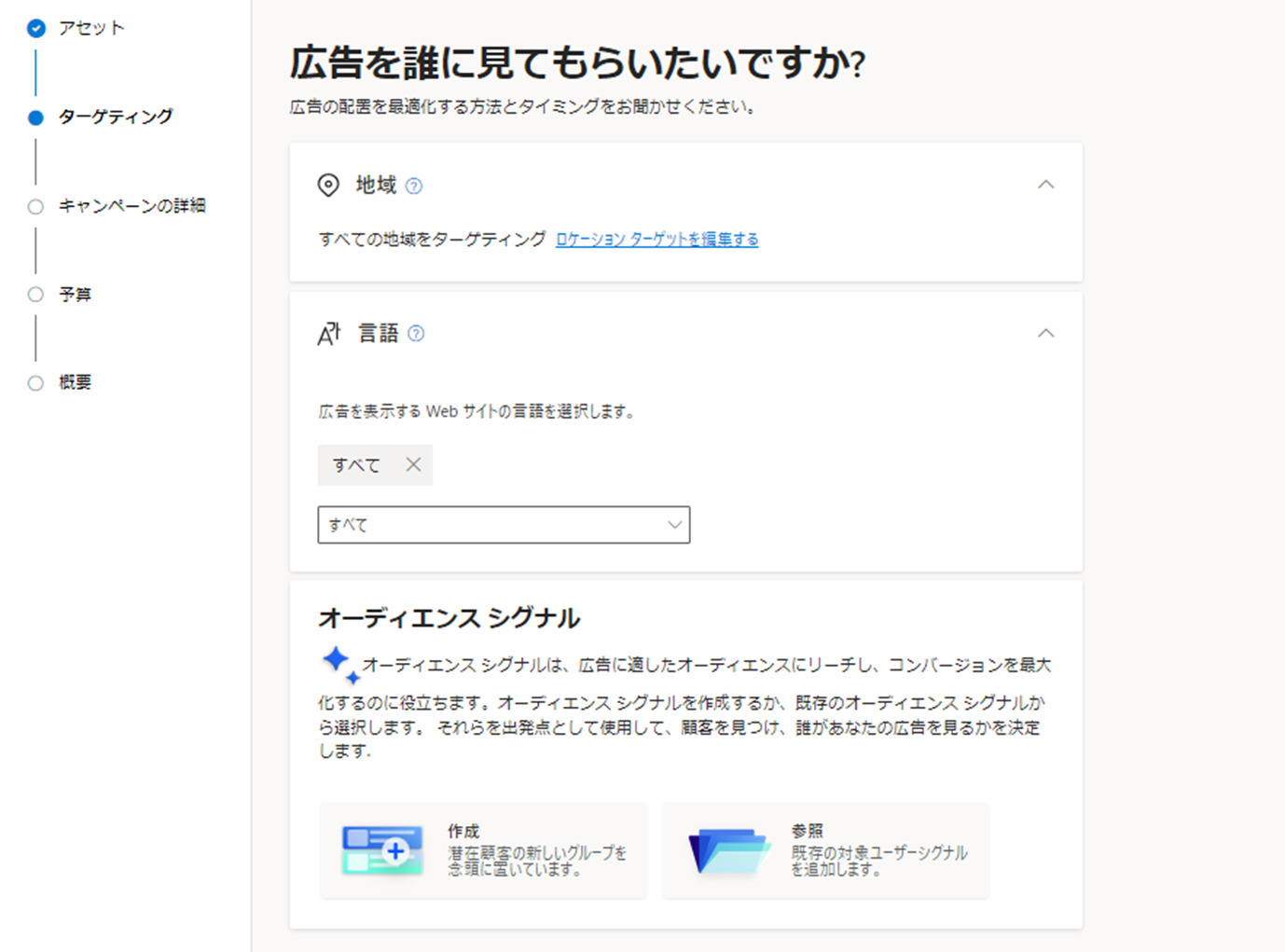This screenshot has height=952, width=1285.
Task: Click the 作成 card illustration icon
Action: pos(382,850)
